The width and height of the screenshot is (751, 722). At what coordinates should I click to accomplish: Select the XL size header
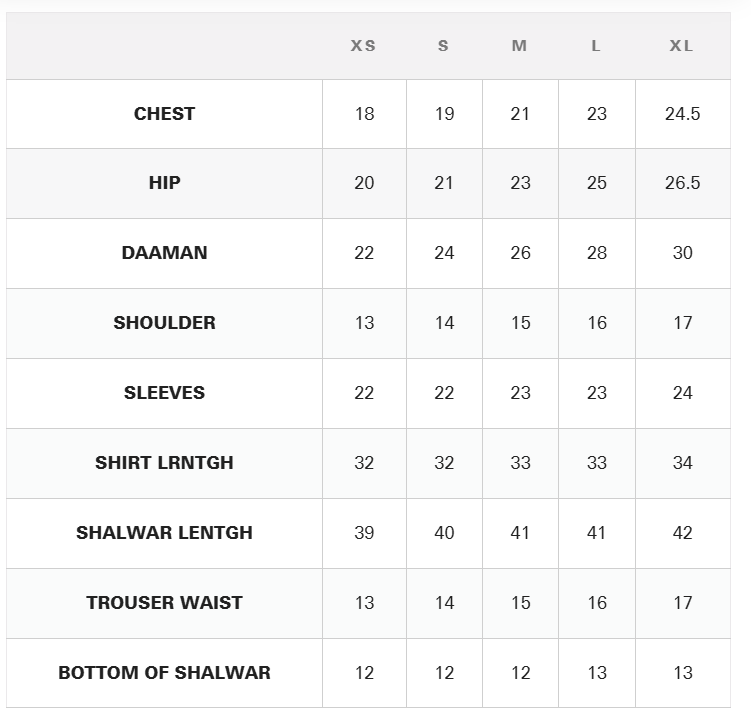point(681,46)
